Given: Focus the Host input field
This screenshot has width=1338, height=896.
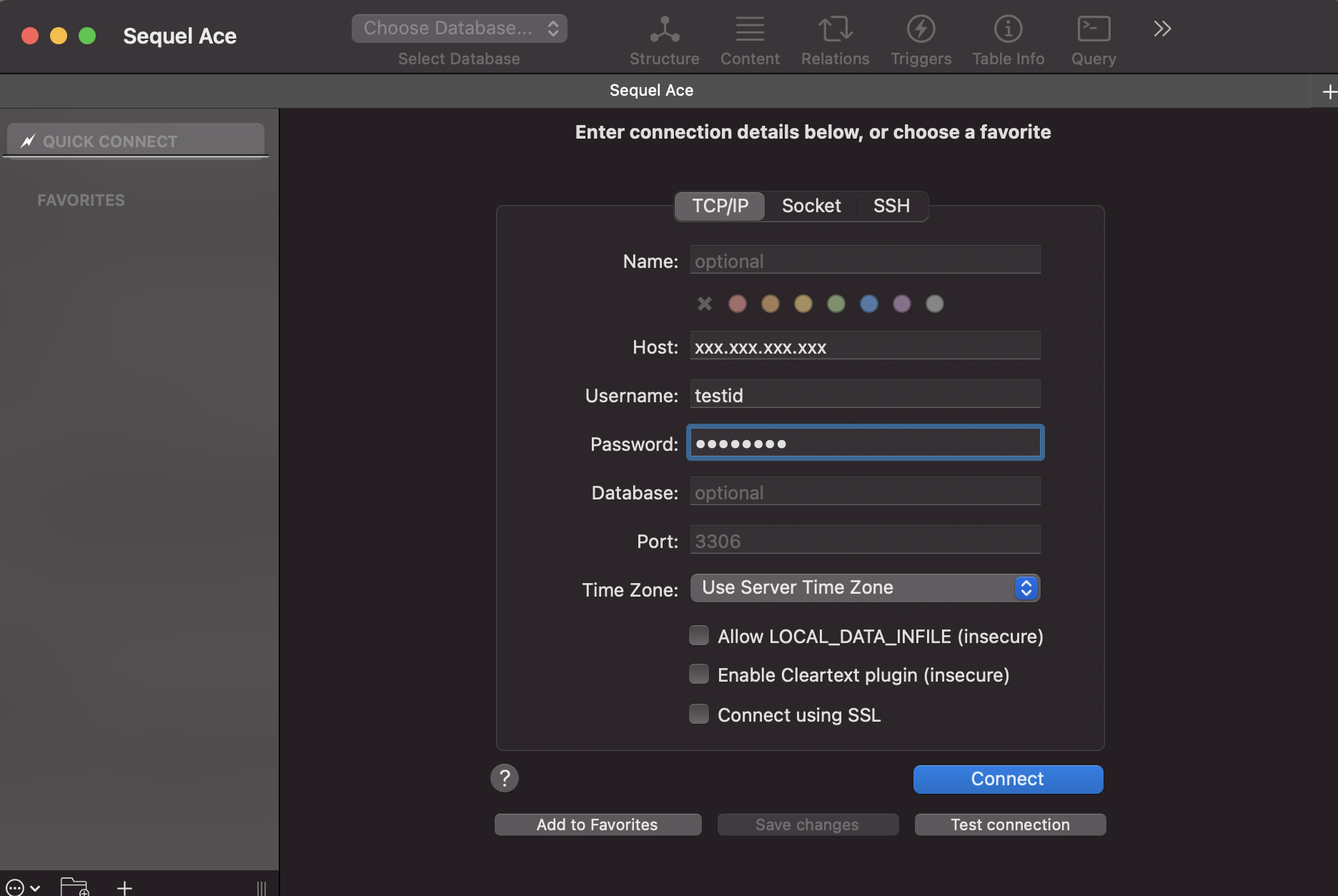Looking at the screenshot, I should point(865,346).
